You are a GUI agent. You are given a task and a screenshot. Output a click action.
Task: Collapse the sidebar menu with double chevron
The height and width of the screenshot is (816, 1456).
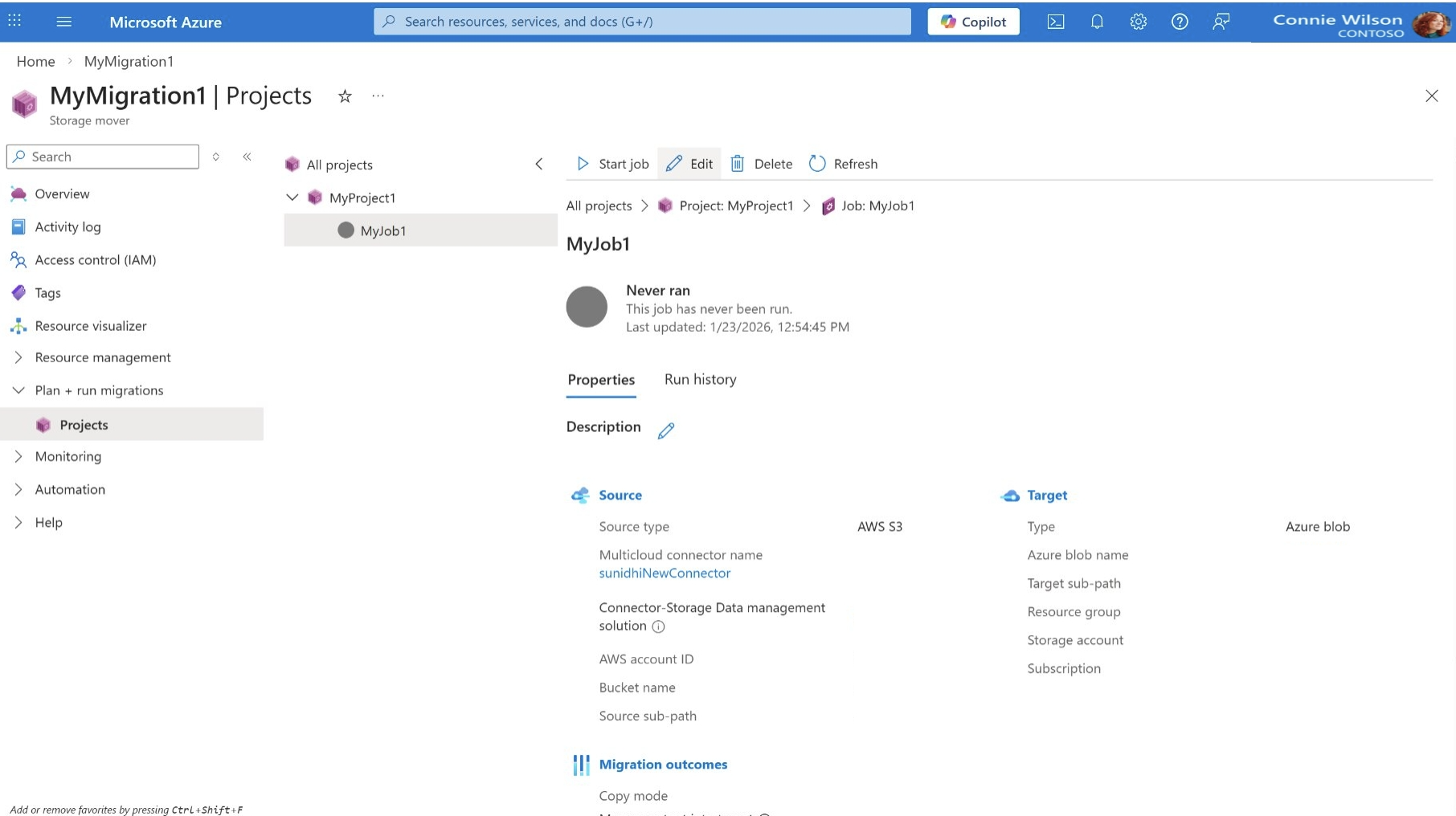point(247,157)
